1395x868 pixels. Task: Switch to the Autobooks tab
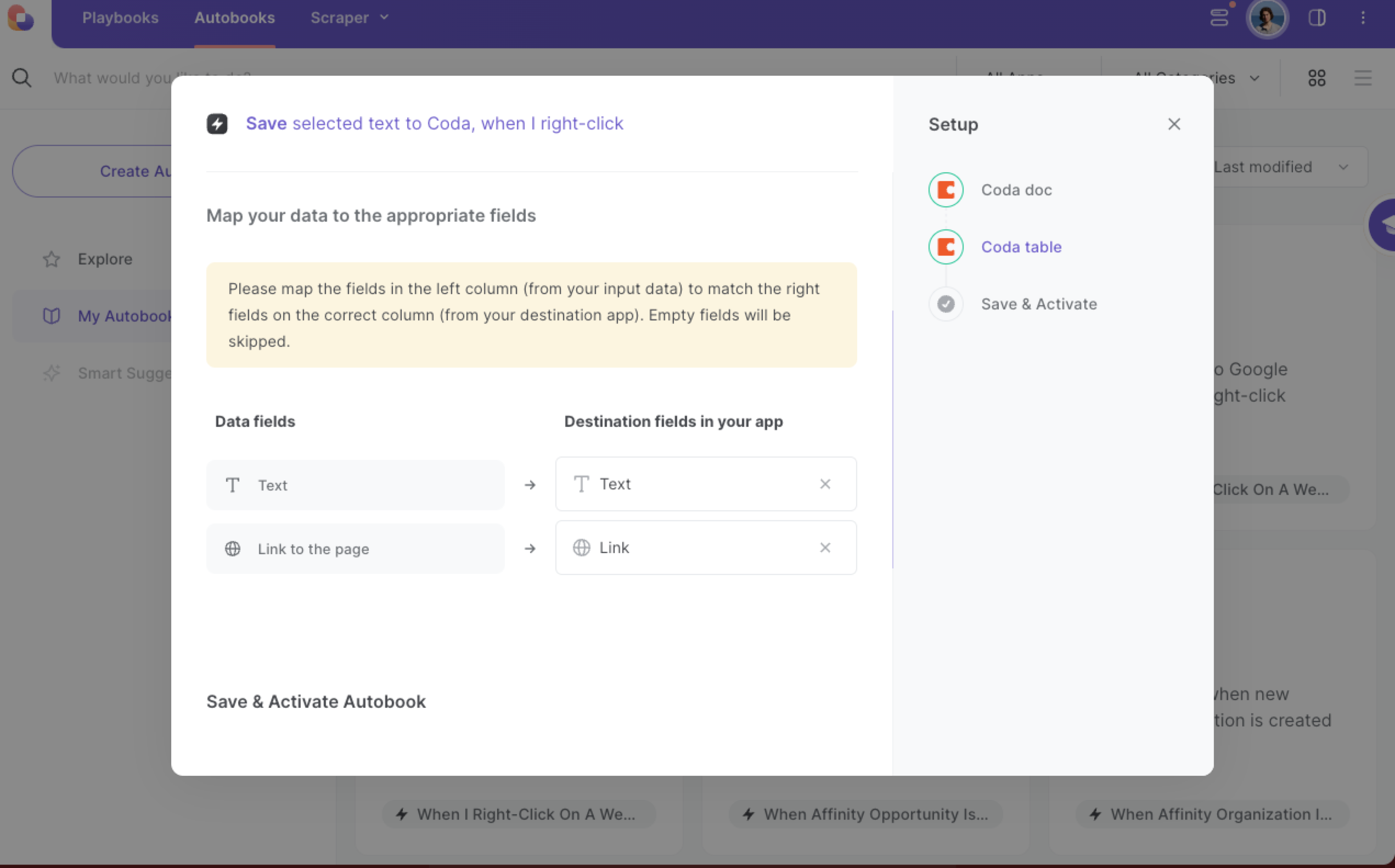(x=234, y=18)
